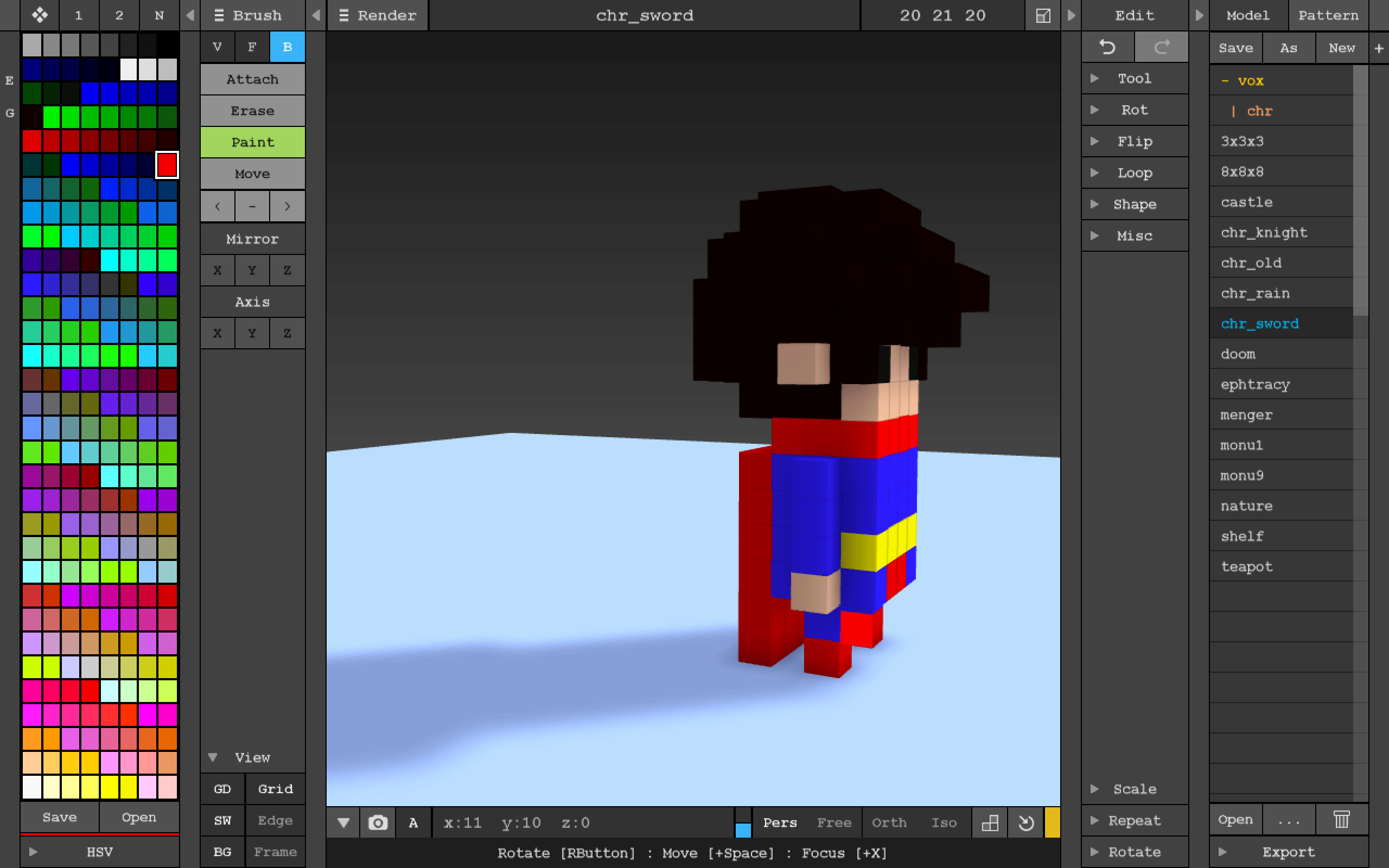Click the previous brush shape arrow
1389x868 pixels.
218,206
